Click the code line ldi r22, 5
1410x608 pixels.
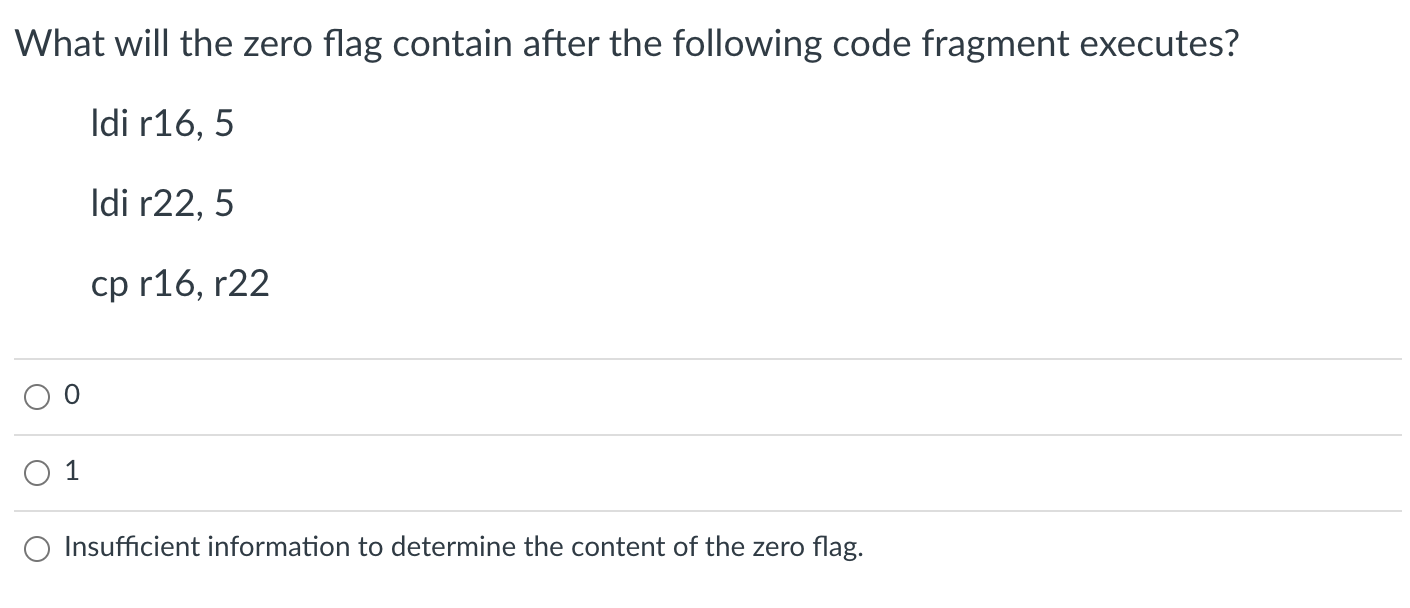pyautogui.click(x=161, y=203)
